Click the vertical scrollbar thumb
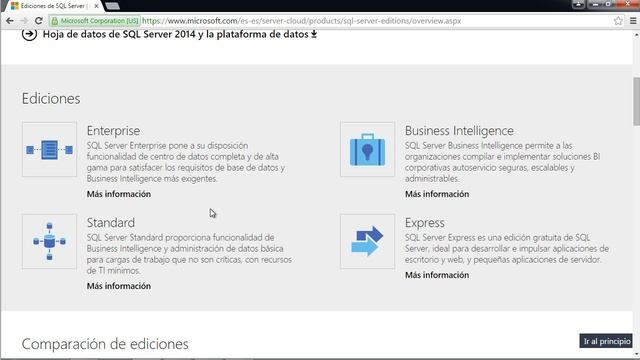The width and height of the screenshot is (640, 360). [636, 101]
